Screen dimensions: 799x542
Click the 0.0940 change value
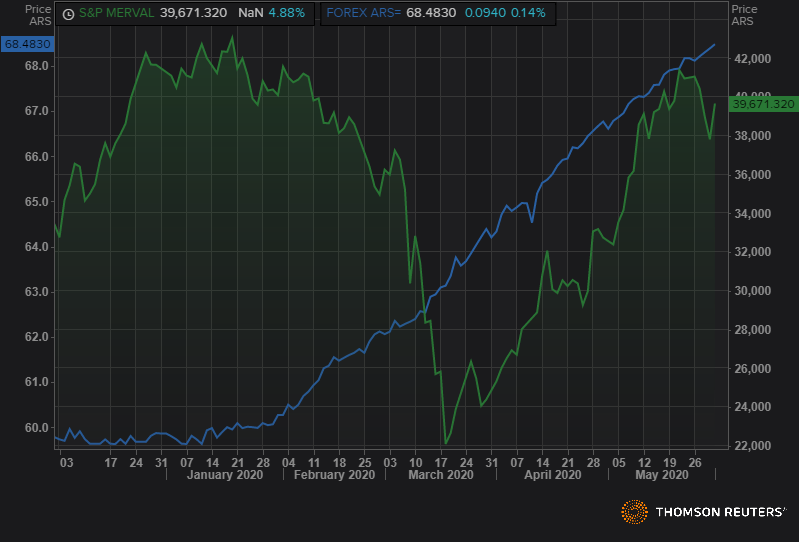pos(485,13)
